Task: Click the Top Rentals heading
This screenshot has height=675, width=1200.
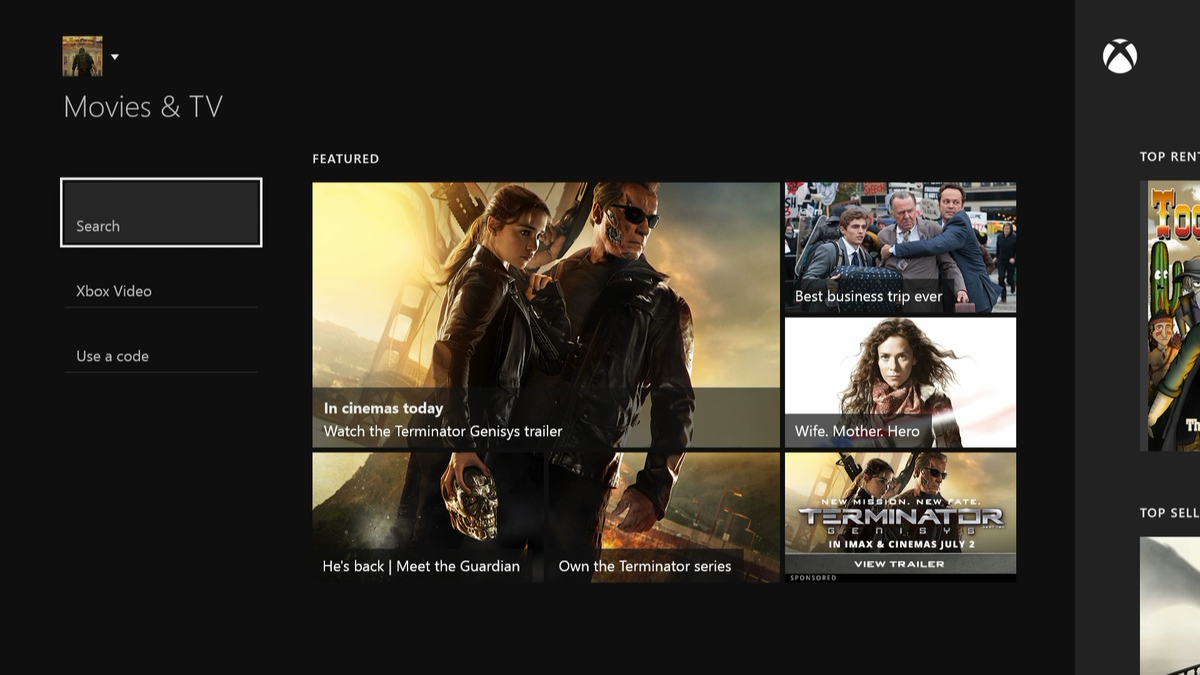Action: point(1170,156)
